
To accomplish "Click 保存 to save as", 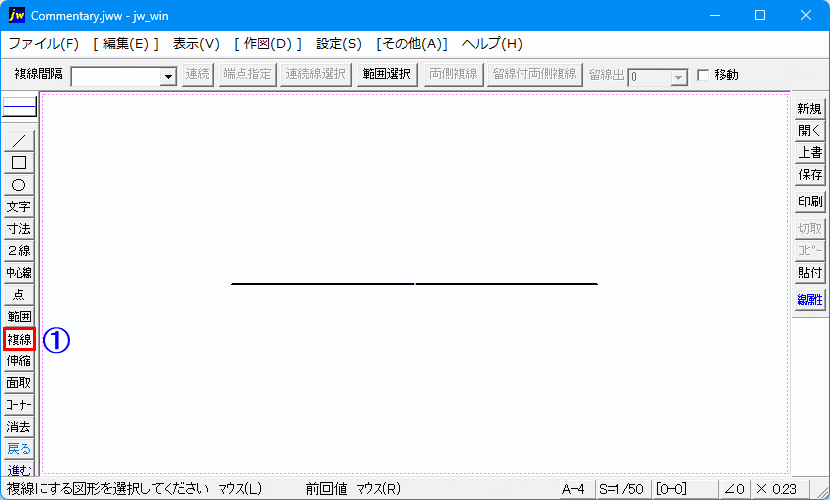I will click(810, 175).
